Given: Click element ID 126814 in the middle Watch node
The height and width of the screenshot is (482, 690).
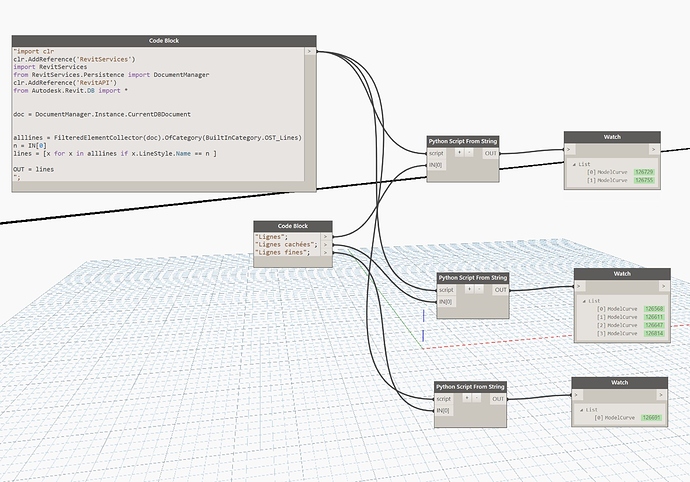Looking at the screenshot, I should [654, 333].
